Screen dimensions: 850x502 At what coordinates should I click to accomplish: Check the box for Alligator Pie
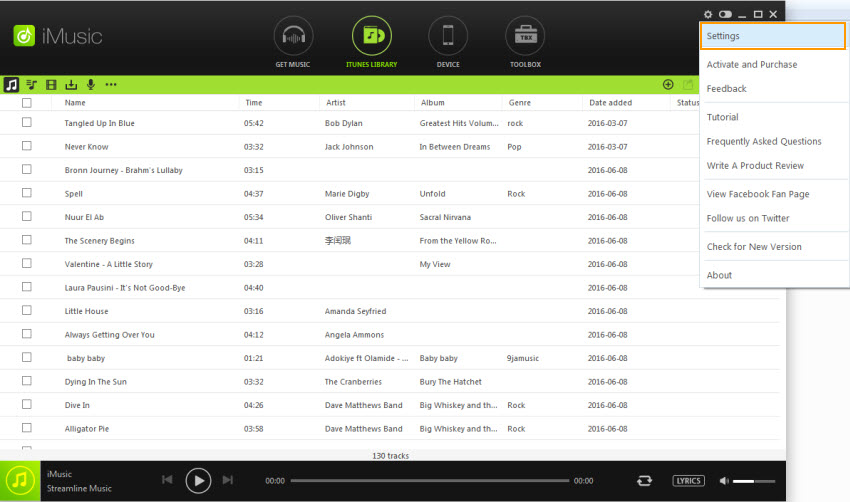click(27, 428)
